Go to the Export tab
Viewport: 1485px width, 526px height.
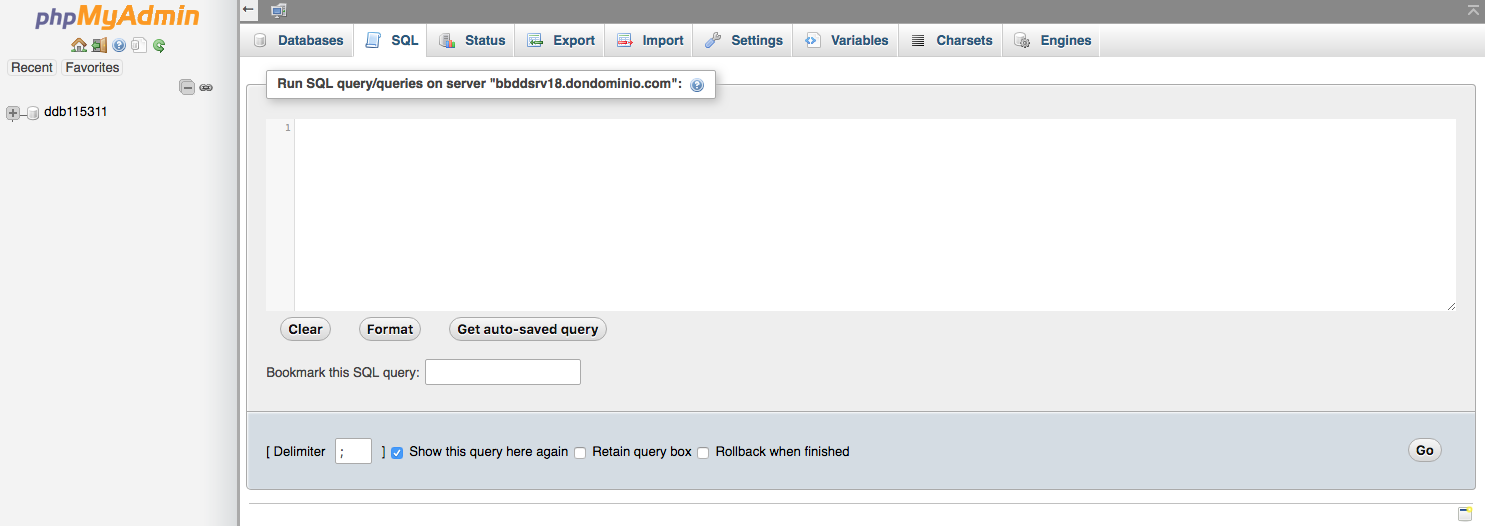(561, 40)
